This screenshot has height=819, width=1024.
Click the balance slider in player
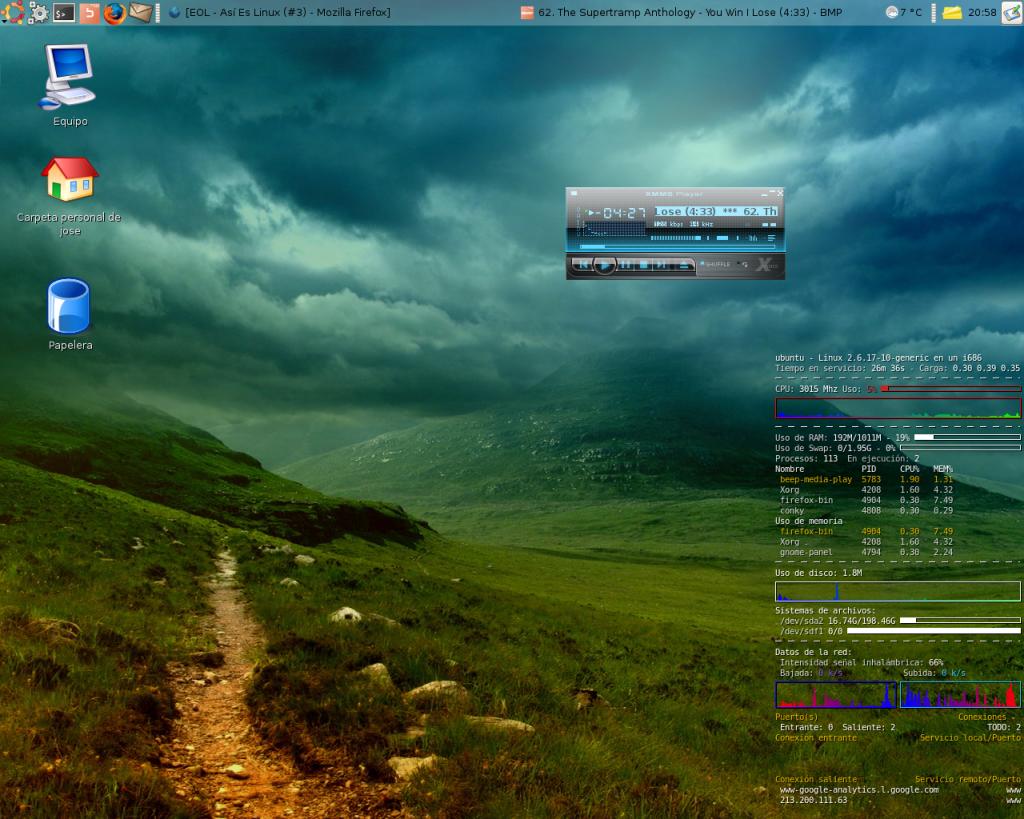[723, 238]
